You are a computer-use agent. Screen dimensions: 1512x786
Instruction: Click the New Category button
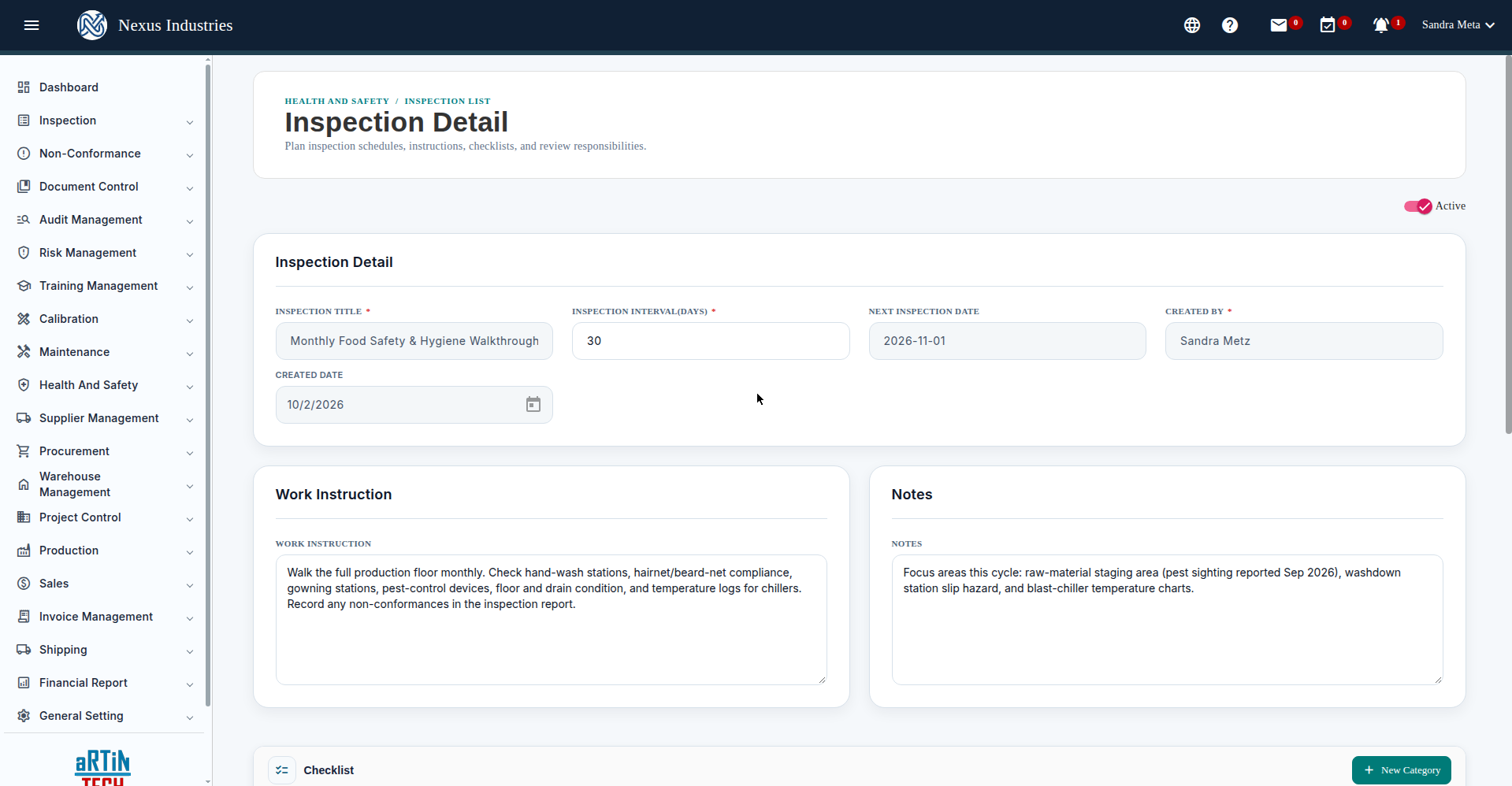[1402, 770]
